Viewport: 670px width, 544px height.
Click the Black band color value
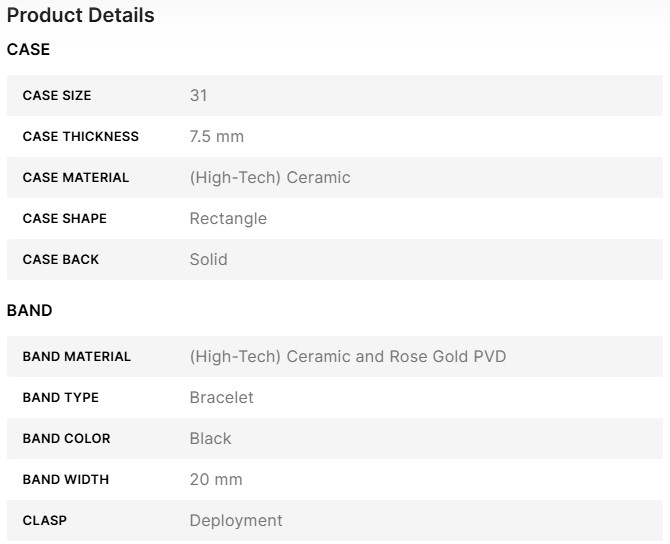tap(210, 439)
